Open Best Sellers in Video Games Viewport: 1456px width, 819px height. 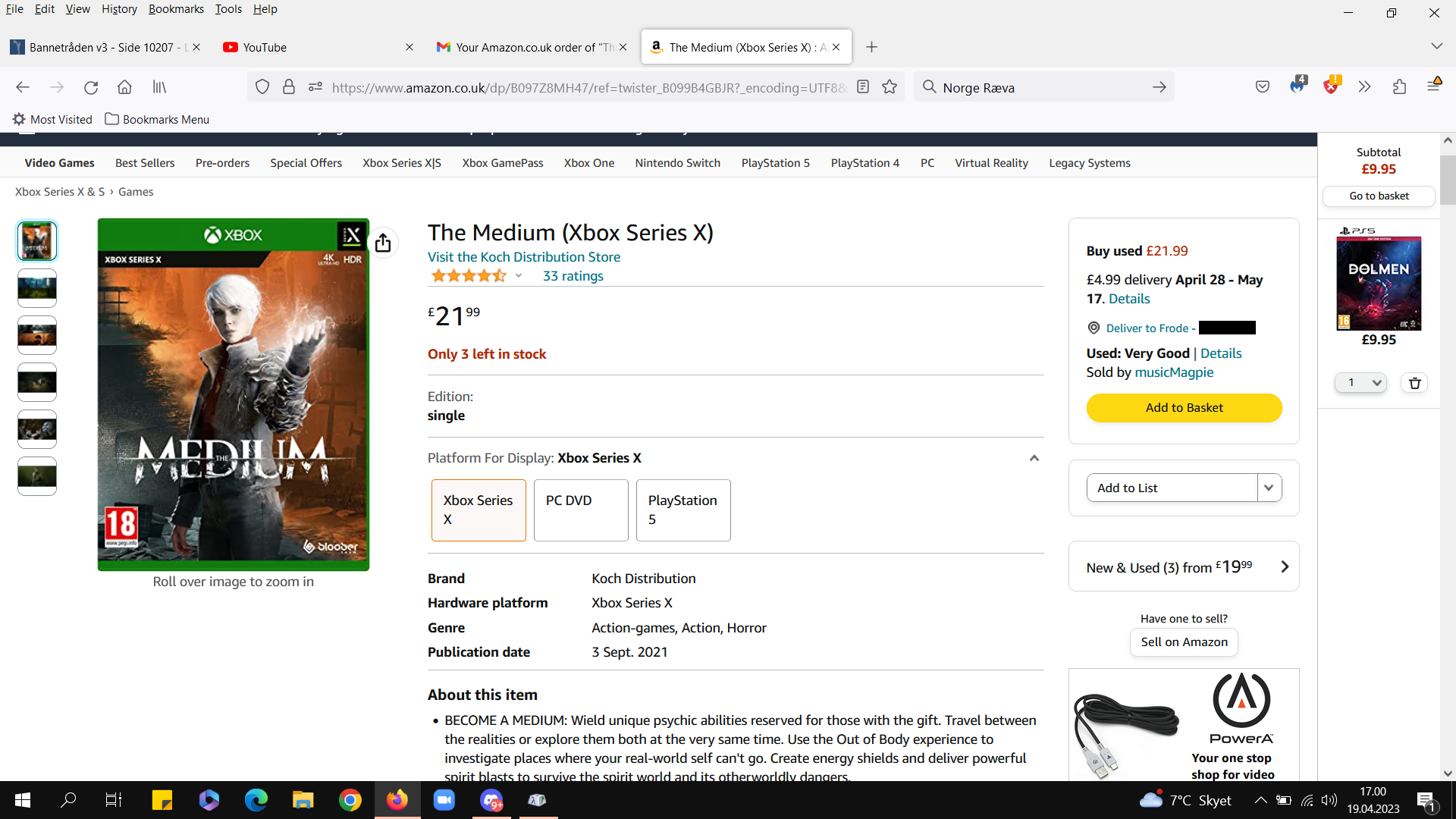click(x=145, y=163)
